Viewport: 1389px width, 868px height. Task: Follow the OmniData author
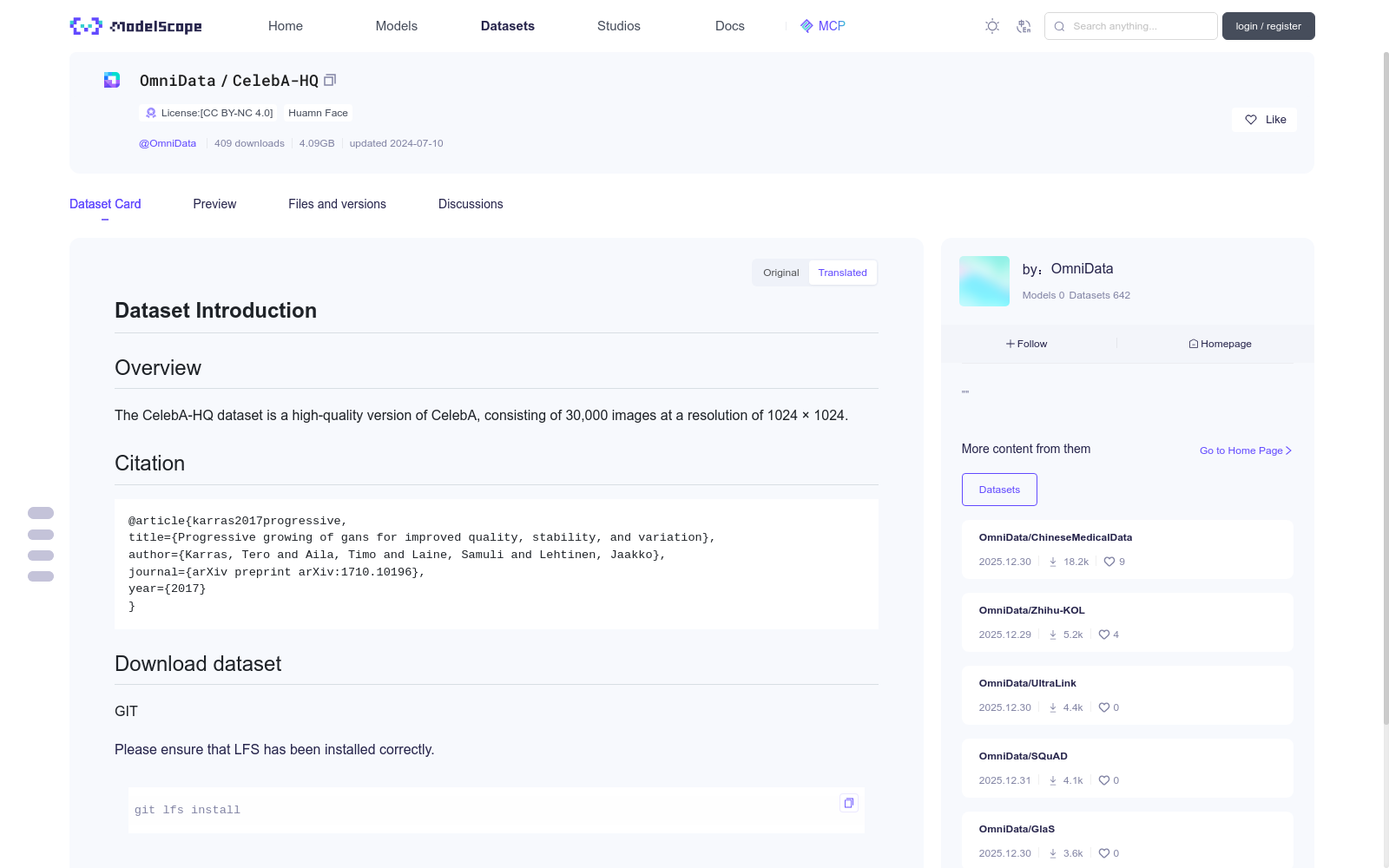click(1027, 344)
